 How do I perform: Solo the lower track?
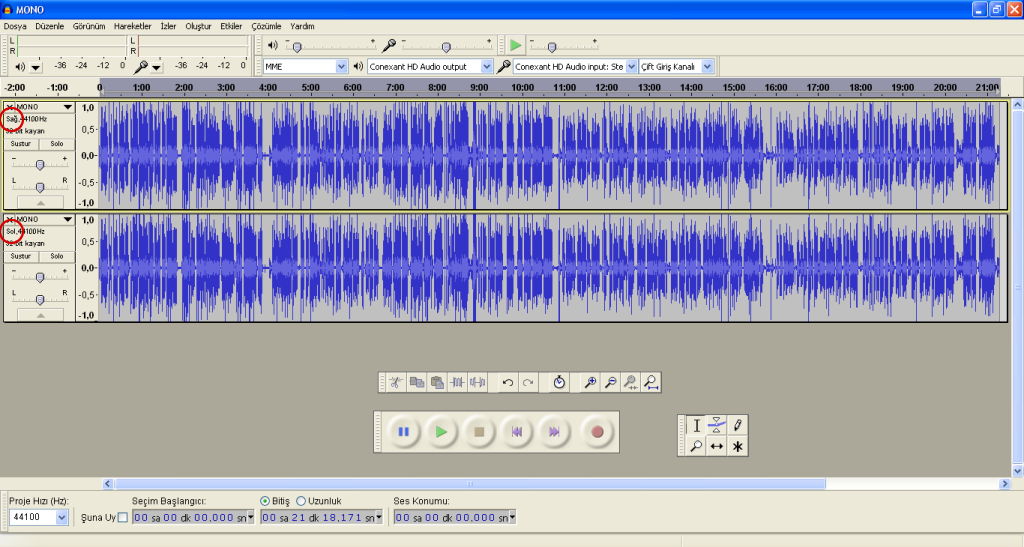tap(57, 257)
